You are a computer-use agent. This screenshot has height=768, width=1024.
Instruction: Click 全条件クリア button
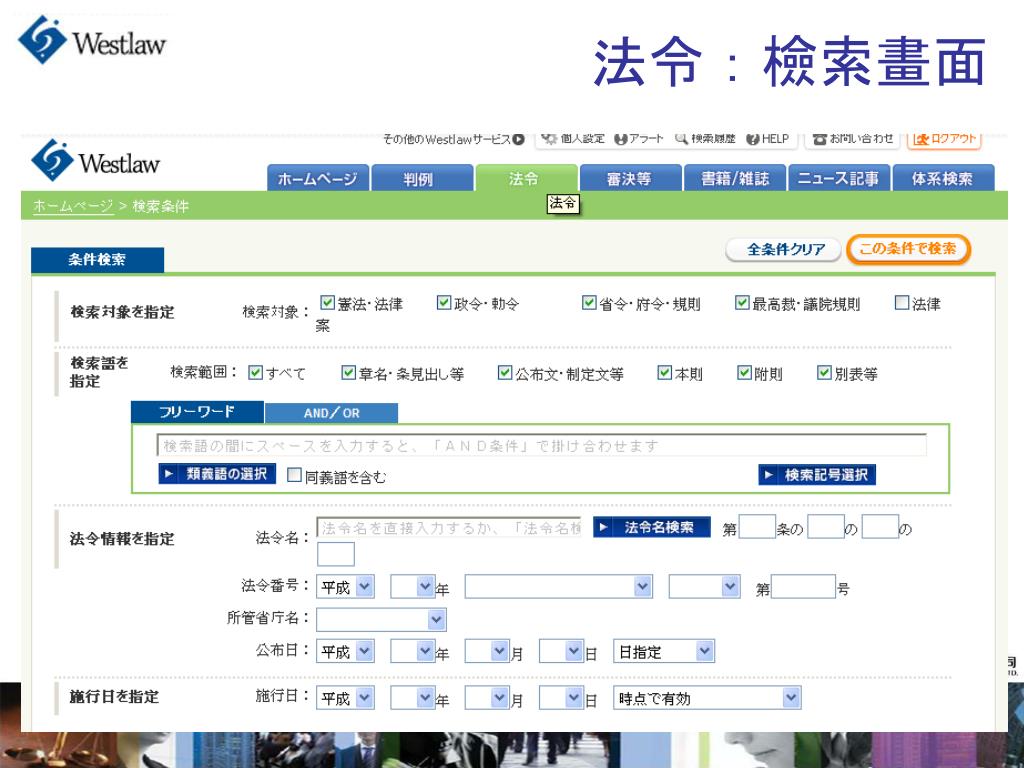784,249
